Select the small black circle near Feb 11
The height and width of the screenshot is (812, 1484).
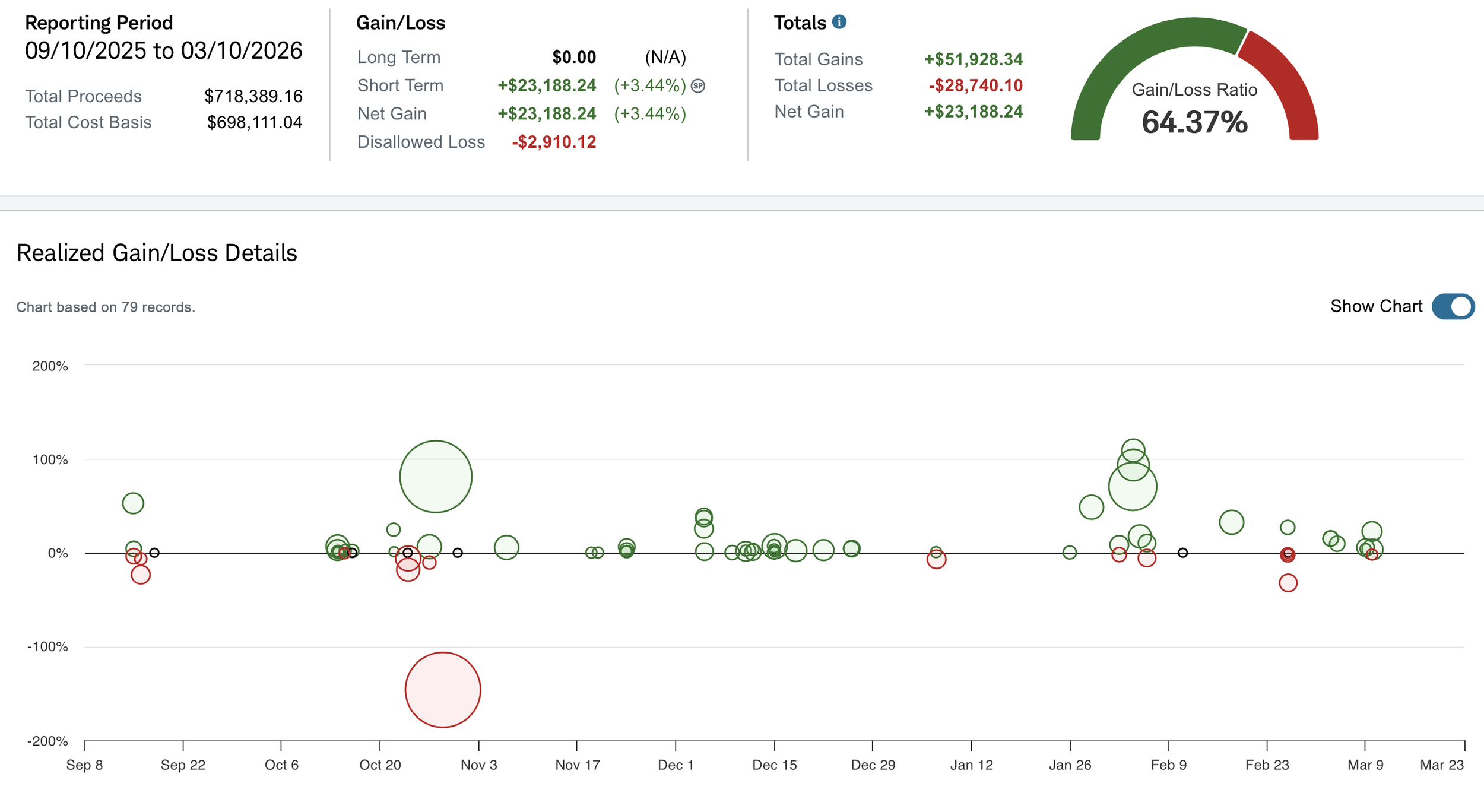click(1182, 553)
